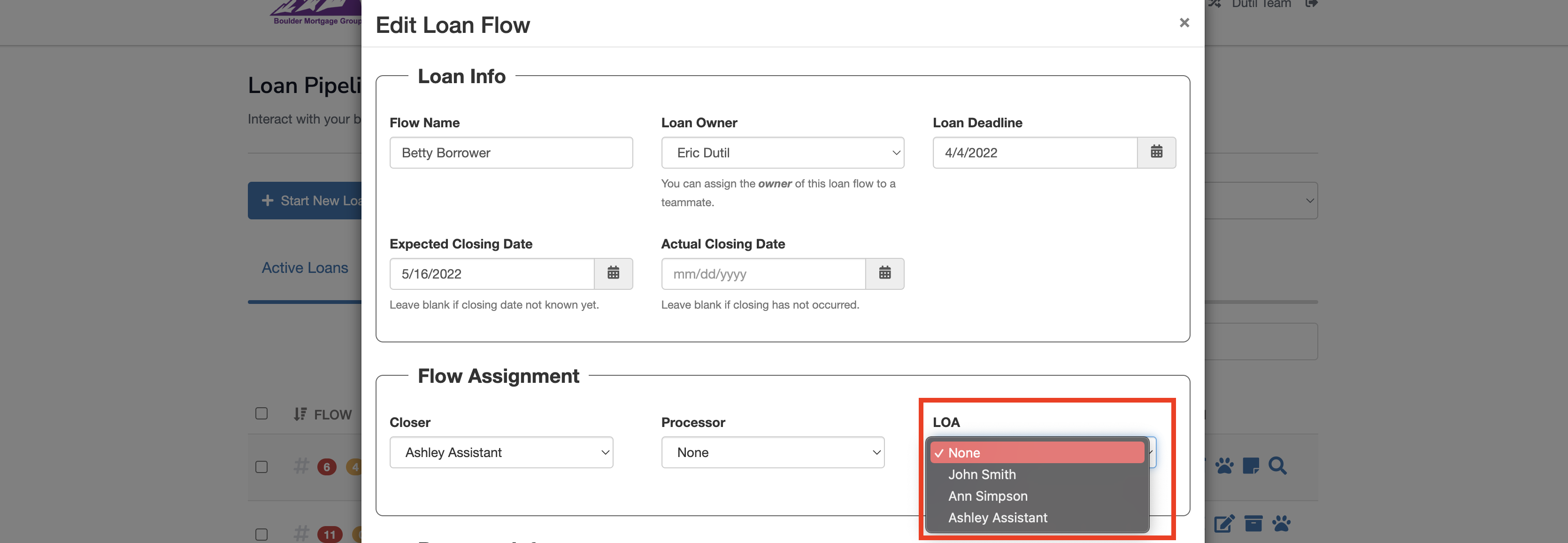Viewport: 1568px width, 543px height.
Task: Click the edit pencil icon in second loan row
Action: tap(1223, 523)
